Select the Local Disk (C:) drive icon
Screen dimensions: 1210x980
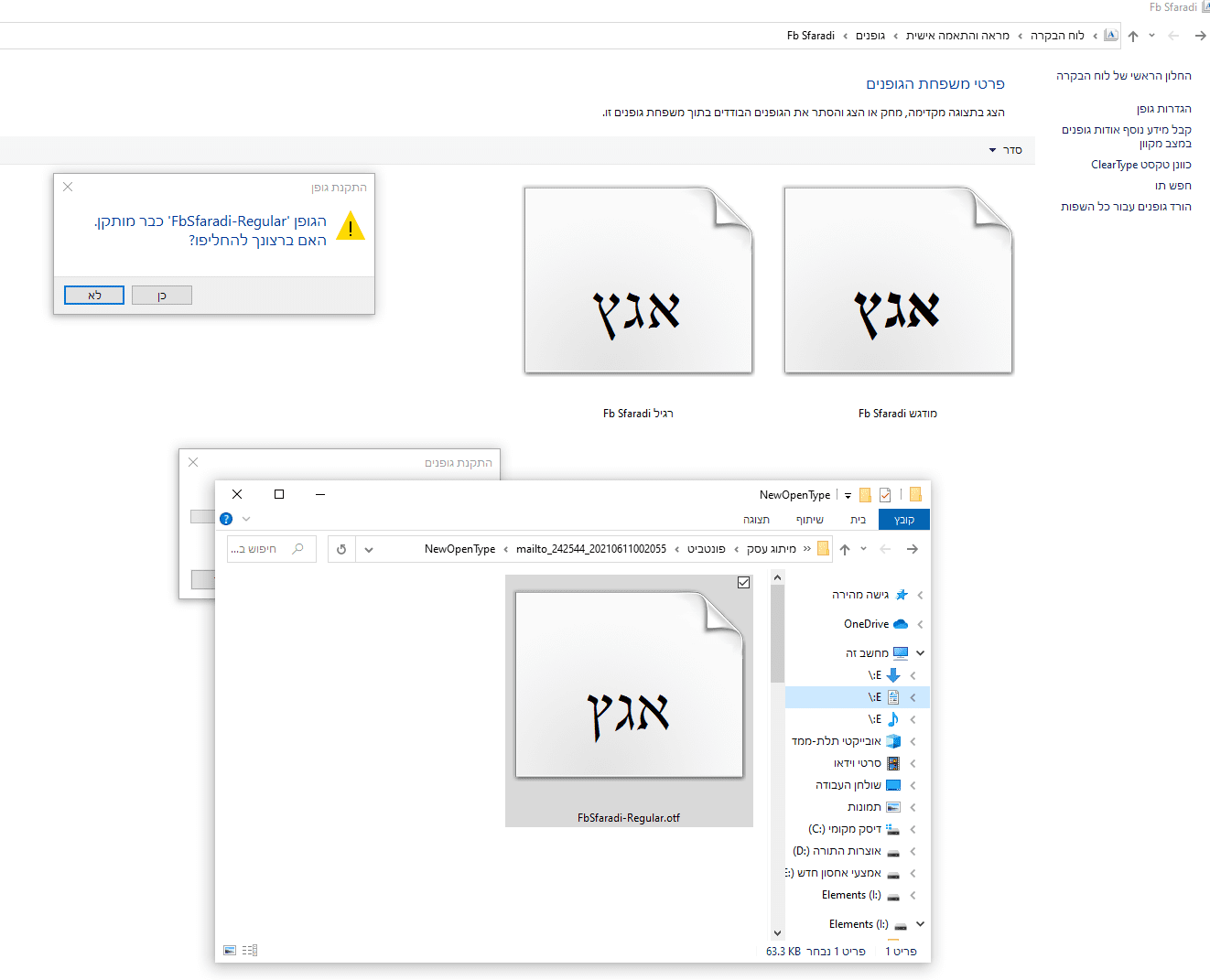[893, 829]
